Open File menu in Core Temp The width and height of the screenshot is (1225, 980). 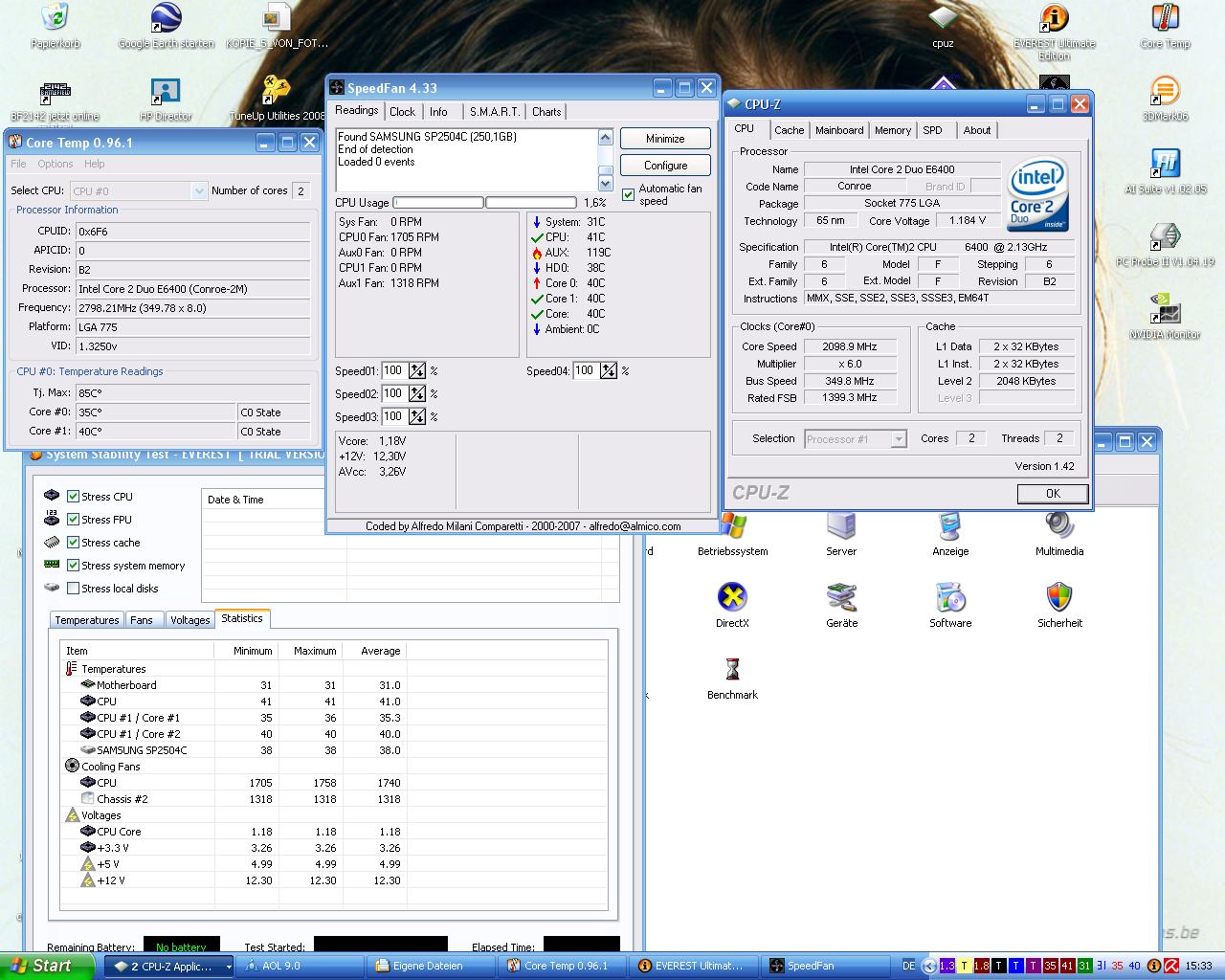pyautogui.click(x=18, y=164)
